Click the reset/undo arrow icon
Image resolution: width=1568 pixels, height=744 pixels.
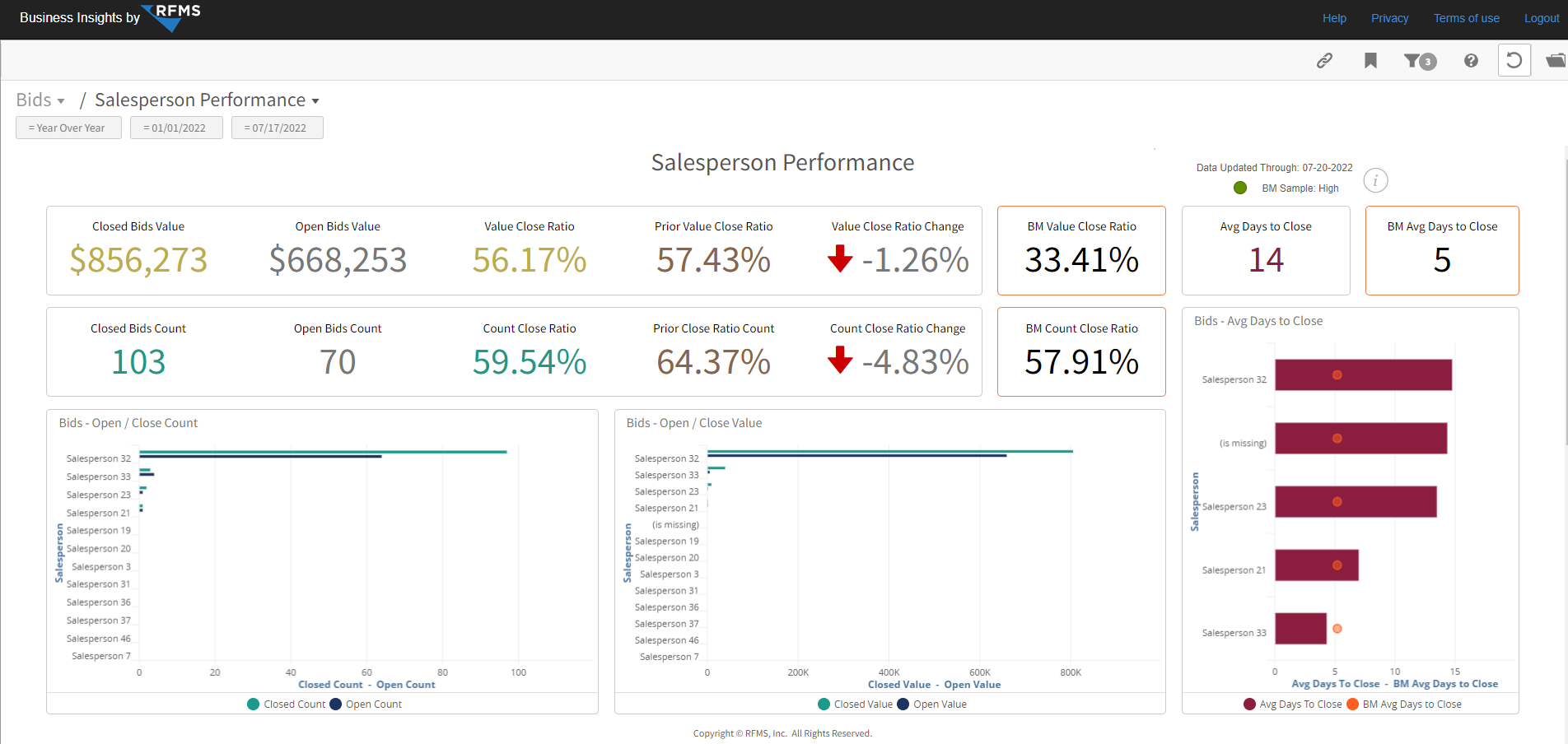(1514, 60)
